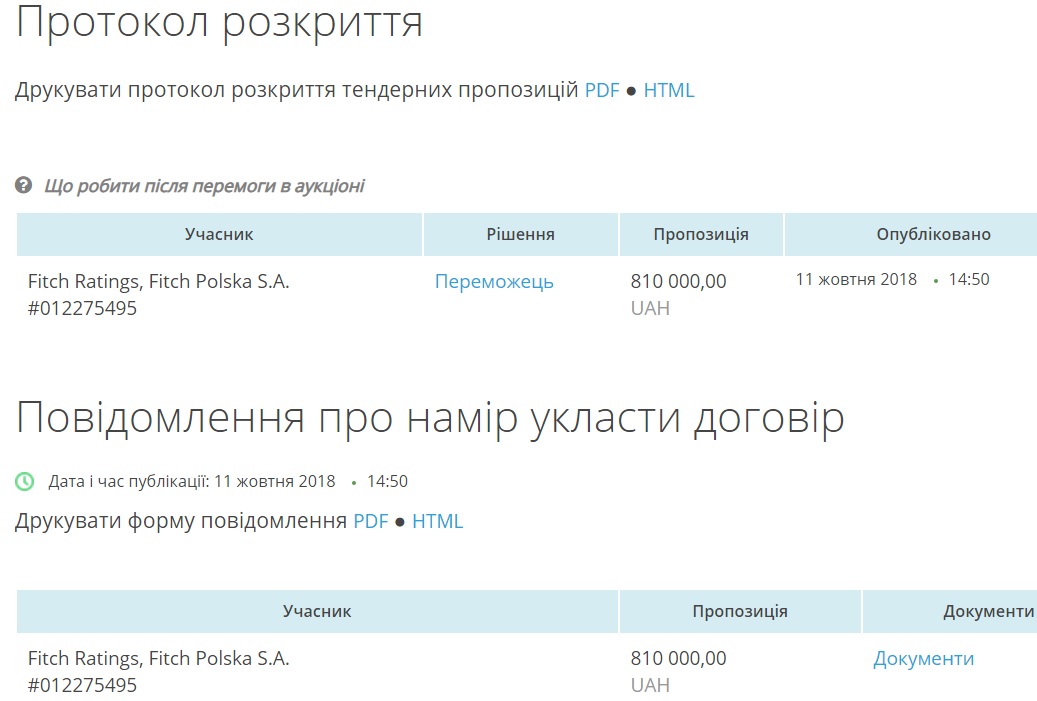Click the question mark help icon
The width and height of the screenshot is (1037, 701).
pos(24,186)
